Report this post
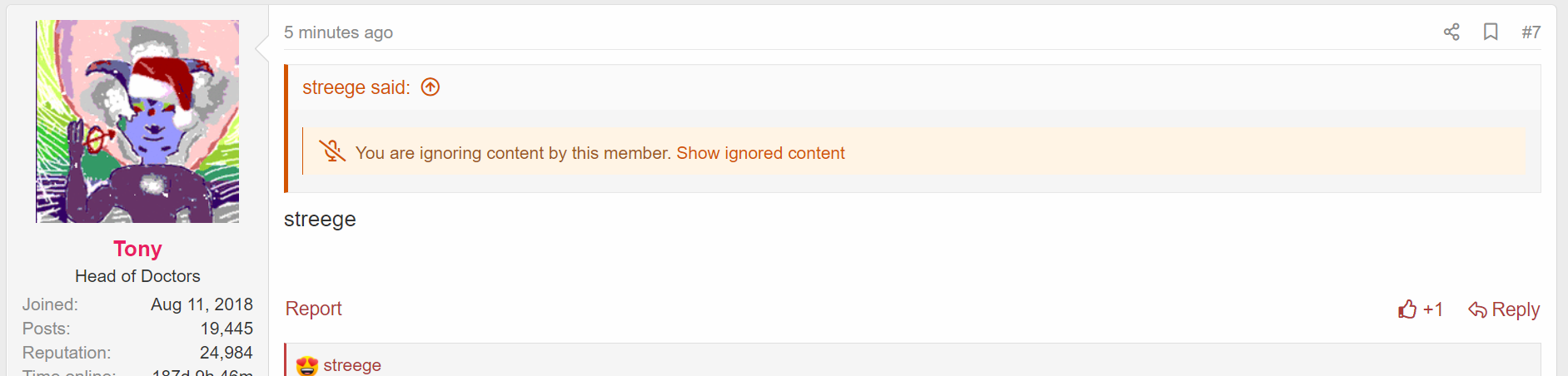Image resolution: width=1568 pixels, height=376 pixels. tap(313, 309)
